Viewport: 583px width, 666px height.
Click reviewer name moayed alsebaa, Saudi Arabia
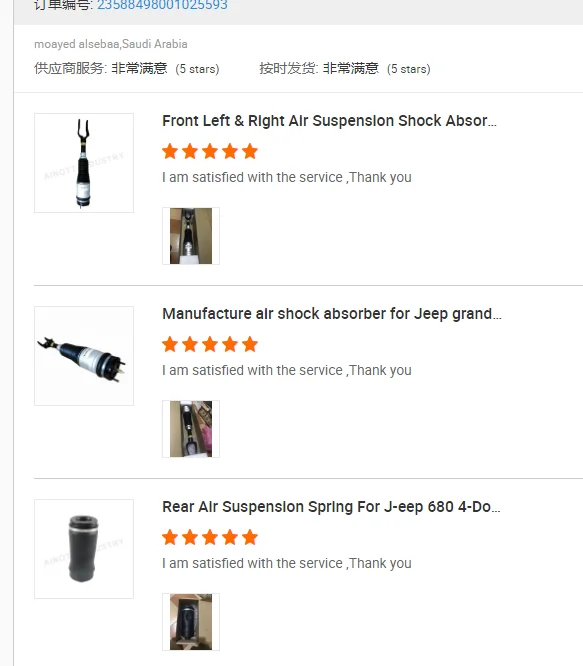(110, 44)
